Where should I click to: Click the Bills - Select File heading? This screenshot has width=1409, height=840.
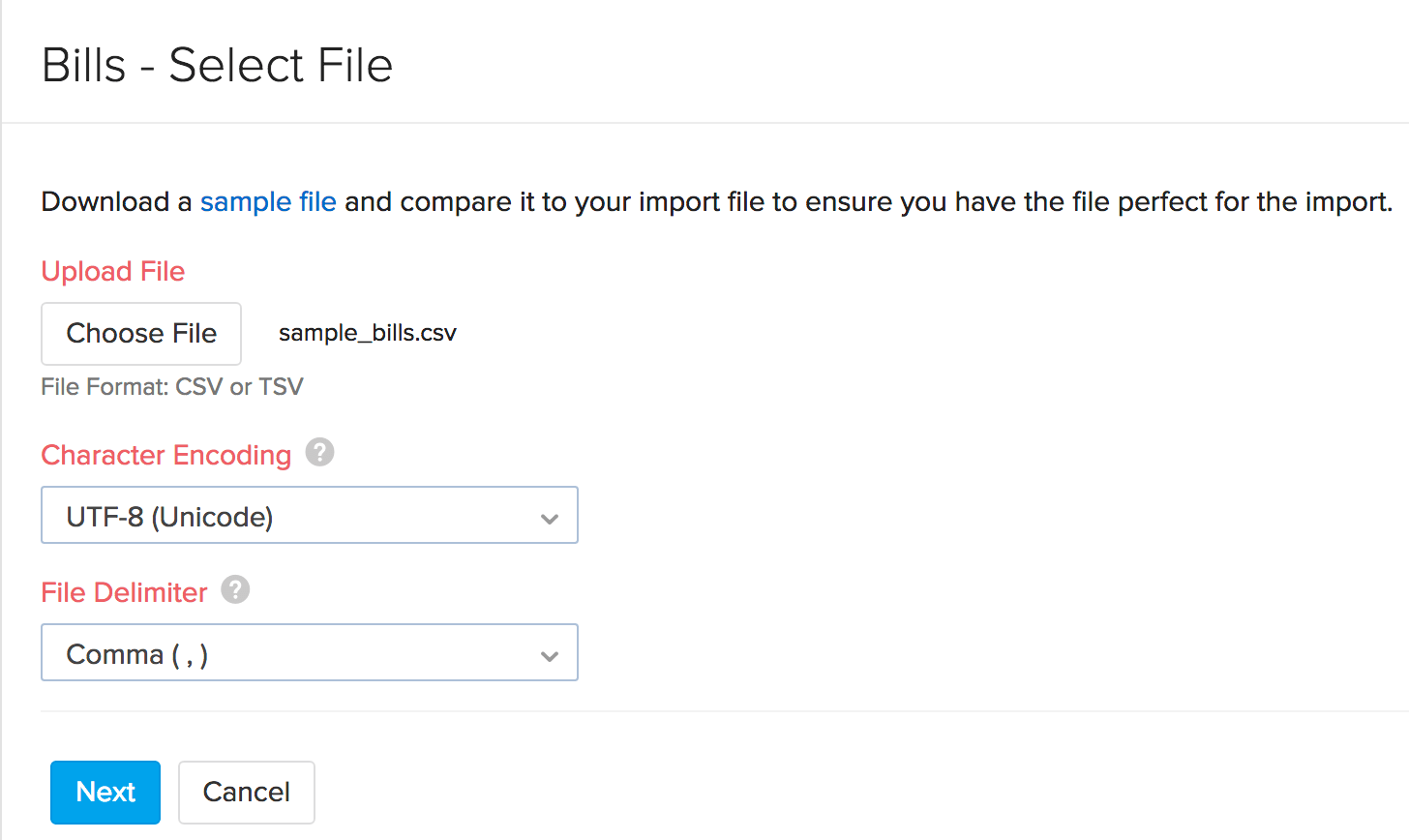point(217,65)
